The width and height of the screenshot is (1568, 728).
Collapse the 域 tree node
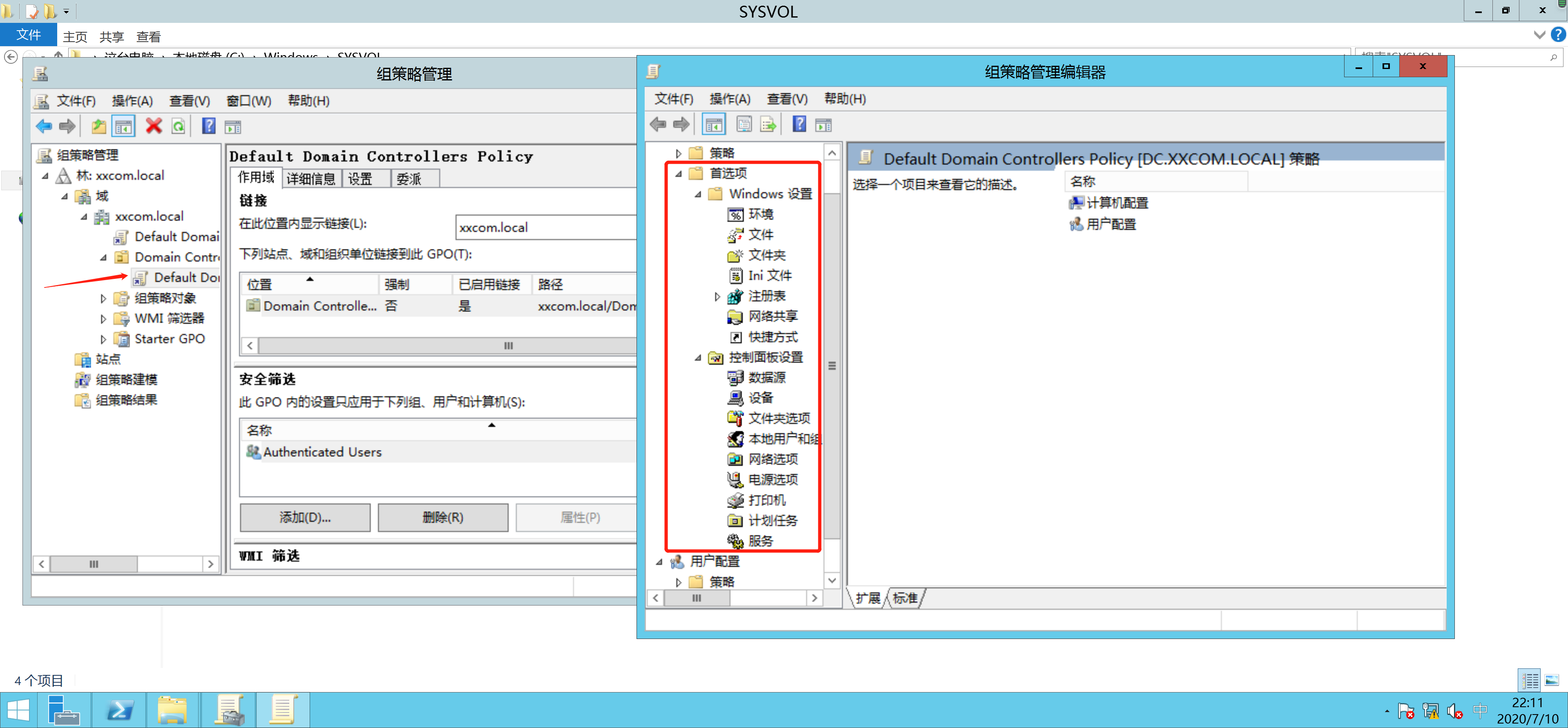(65, 196)
